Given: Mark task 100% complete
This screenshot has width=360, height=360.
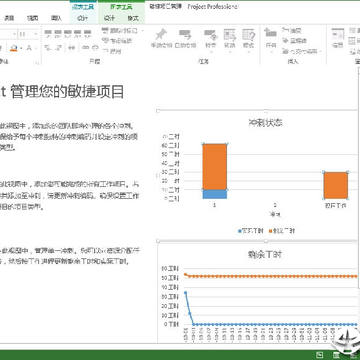Looking at the screenshot, I should tap(87, 33).
